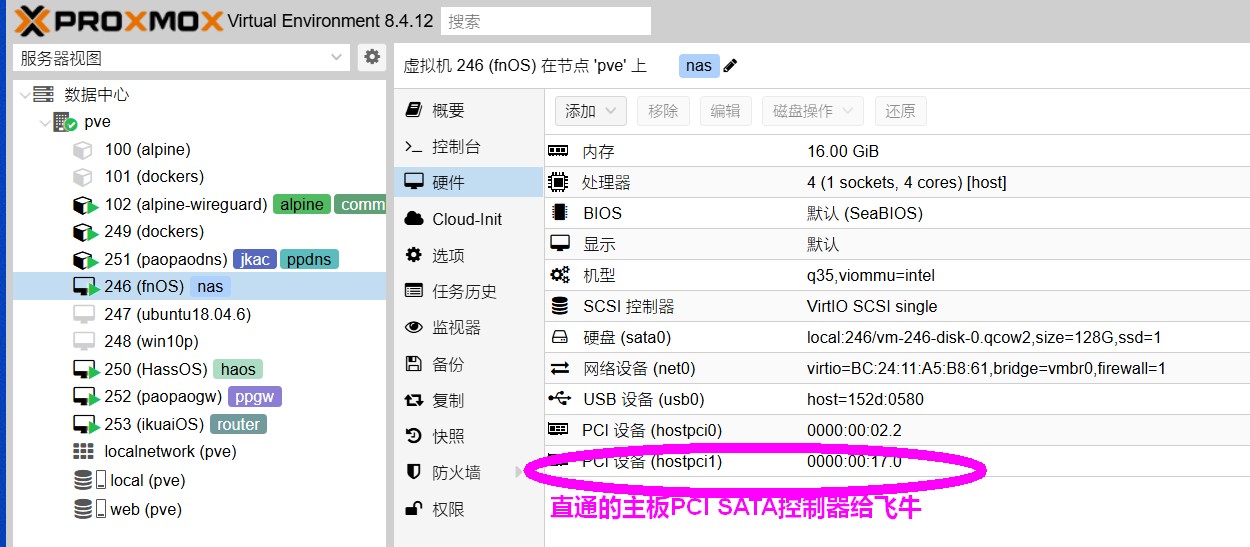Select VM 248 (win10p)
This screenshot has width=1250, height=547.
pyautogui.click(x=151, y=341)
